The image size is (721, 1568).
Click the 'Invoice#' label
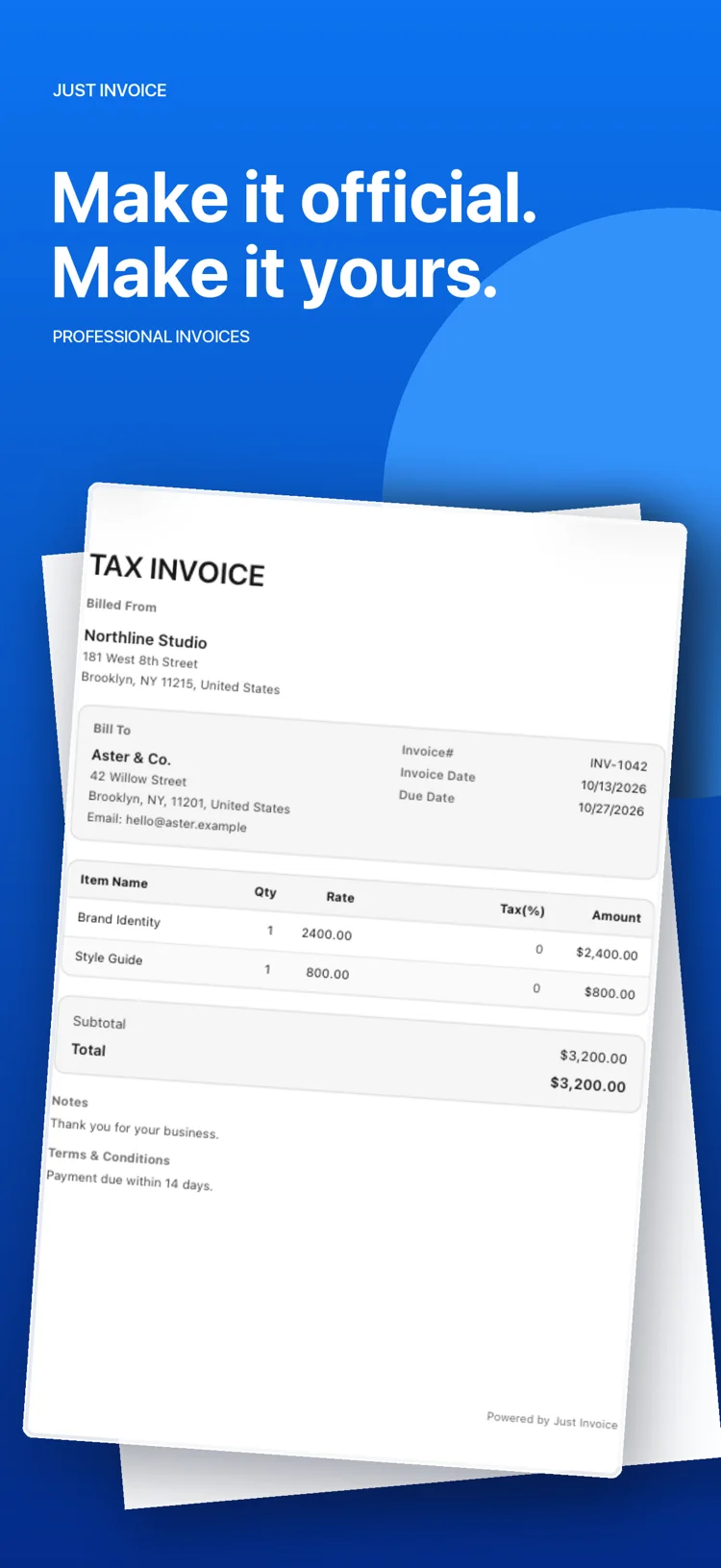click(428, 751)
